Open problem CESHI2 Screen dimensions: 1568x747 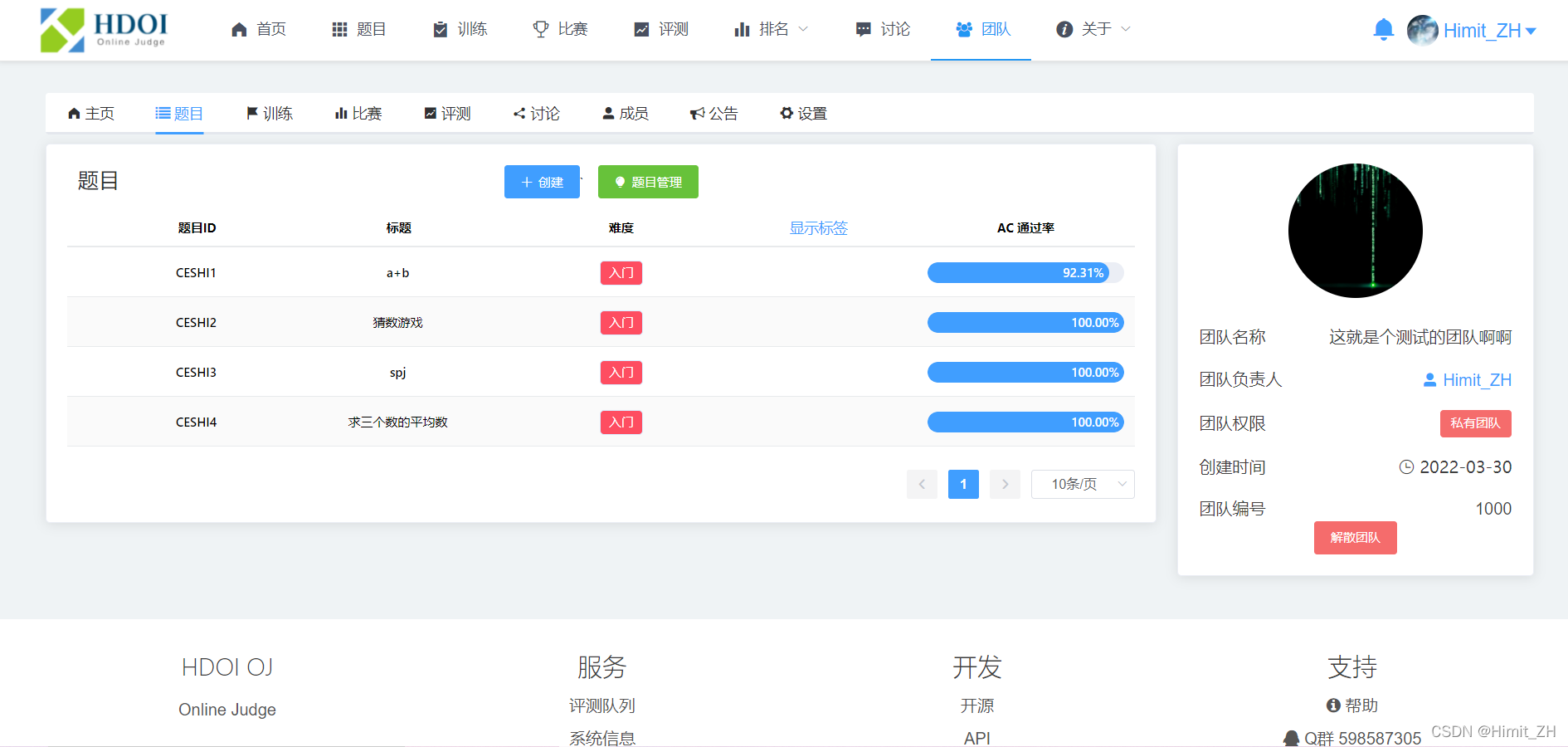[196, 323]
